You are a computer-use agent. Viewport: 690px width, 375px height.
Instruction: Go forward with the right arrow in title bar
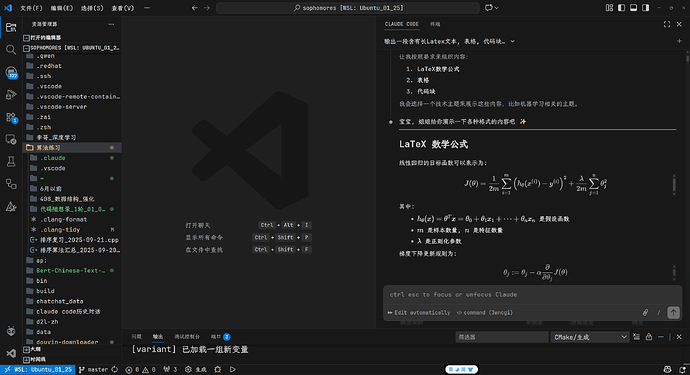tap(207, 8)
